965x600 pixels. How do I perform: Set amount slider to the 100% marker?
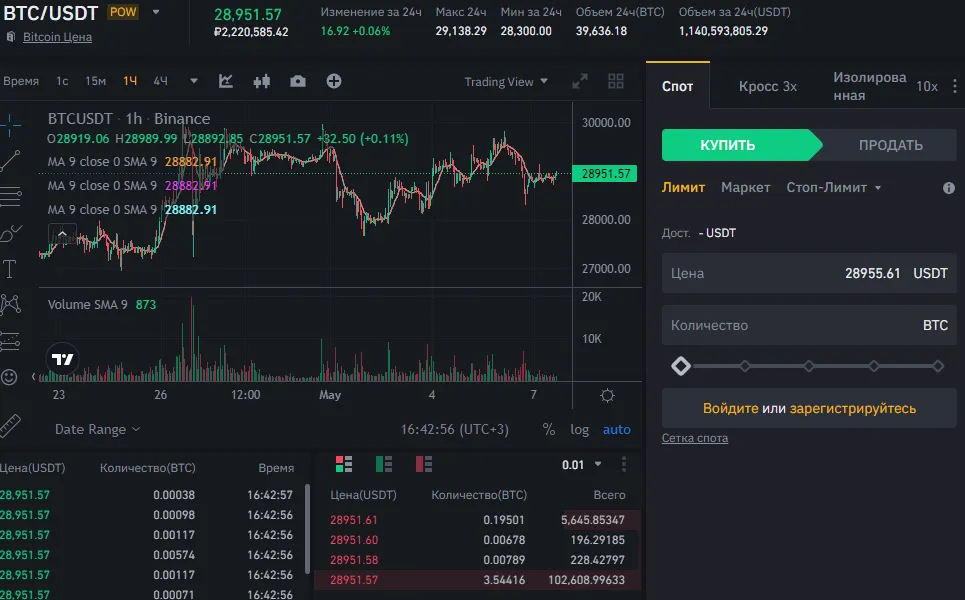click(x=938, y=366)
